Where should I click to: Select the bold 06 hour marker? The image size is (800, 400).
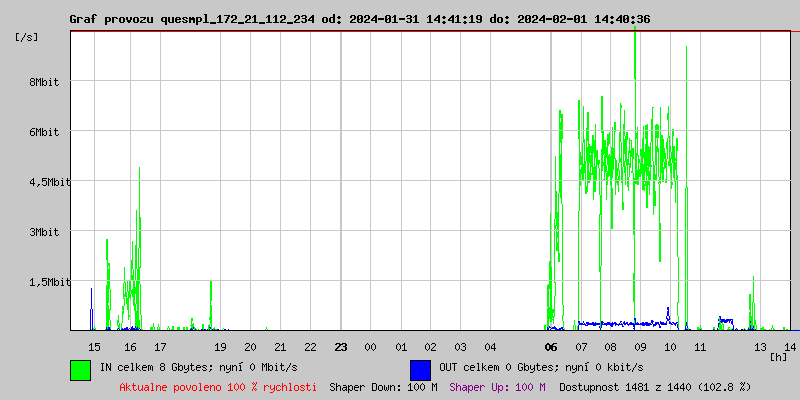(x=550, y=347)
